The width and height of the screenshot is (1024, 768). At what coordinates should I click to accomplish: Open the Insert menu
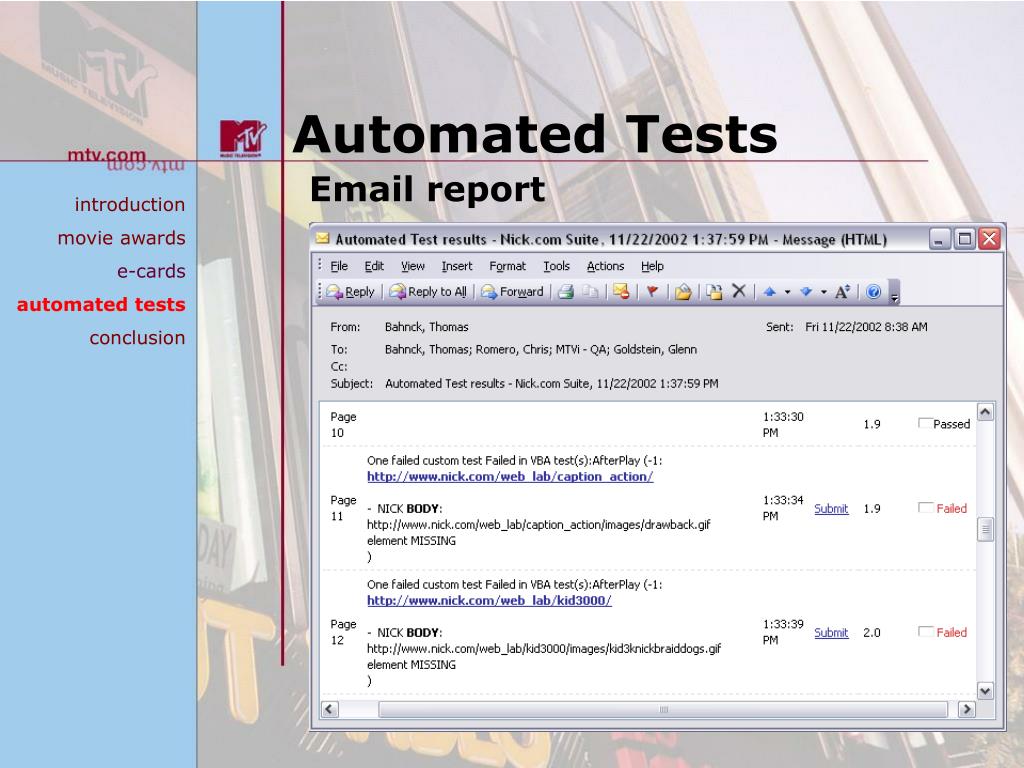click(x=456, y=266)
